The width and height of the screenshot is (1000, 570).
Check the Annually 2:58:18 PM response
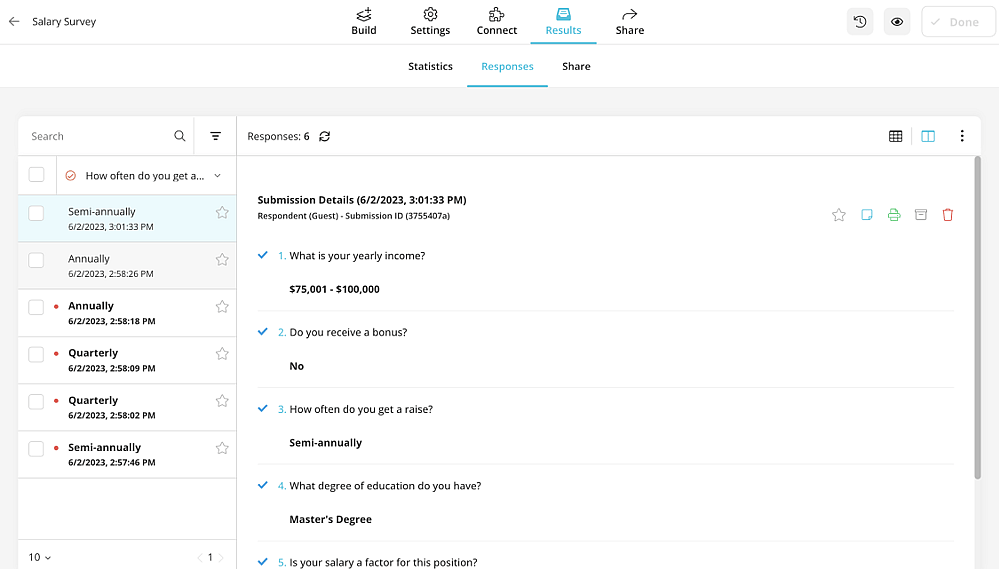[36, 307]
